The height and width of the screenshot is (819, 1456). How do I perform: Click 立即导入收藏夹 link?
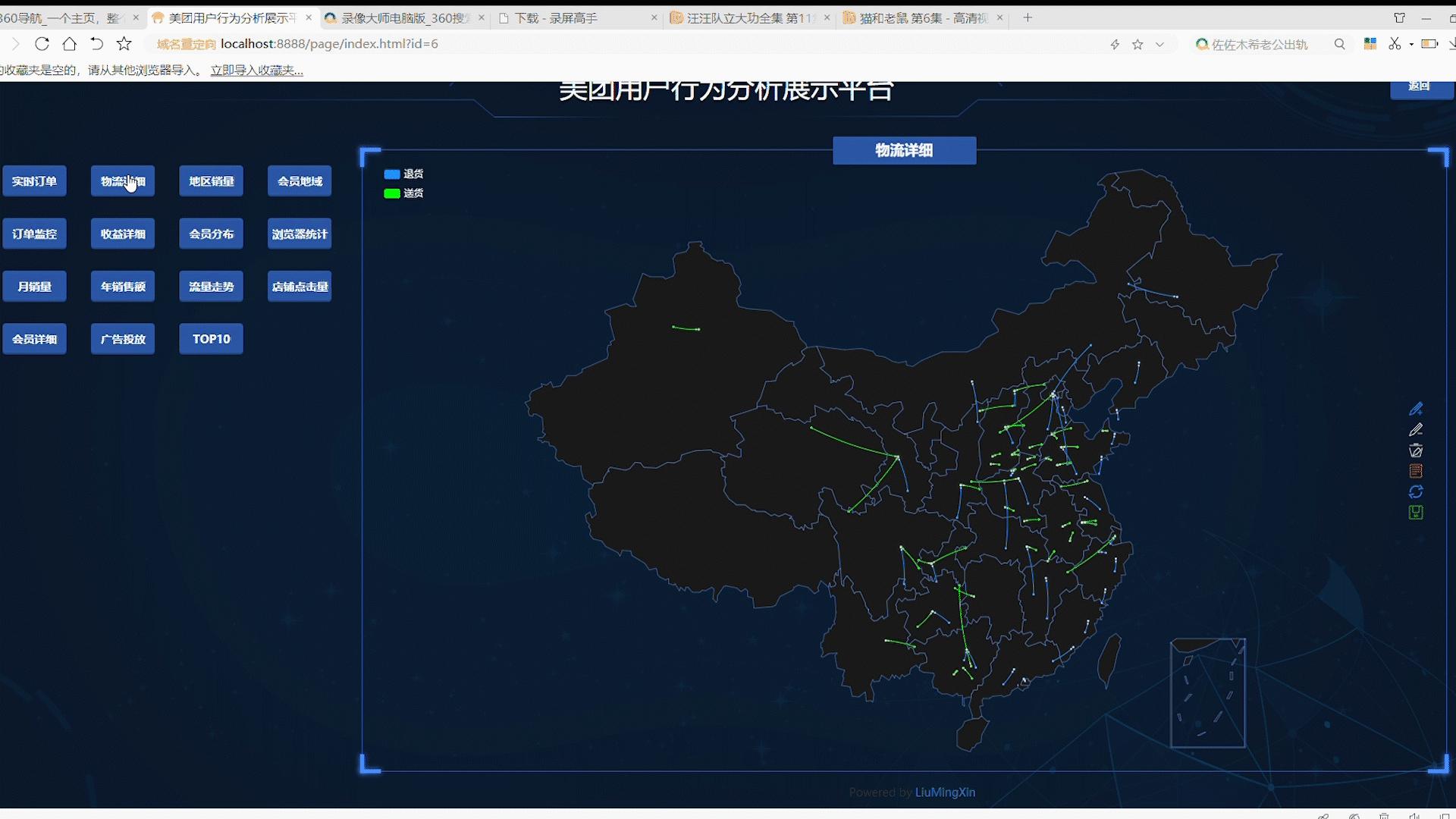click(x=256, y=71)
